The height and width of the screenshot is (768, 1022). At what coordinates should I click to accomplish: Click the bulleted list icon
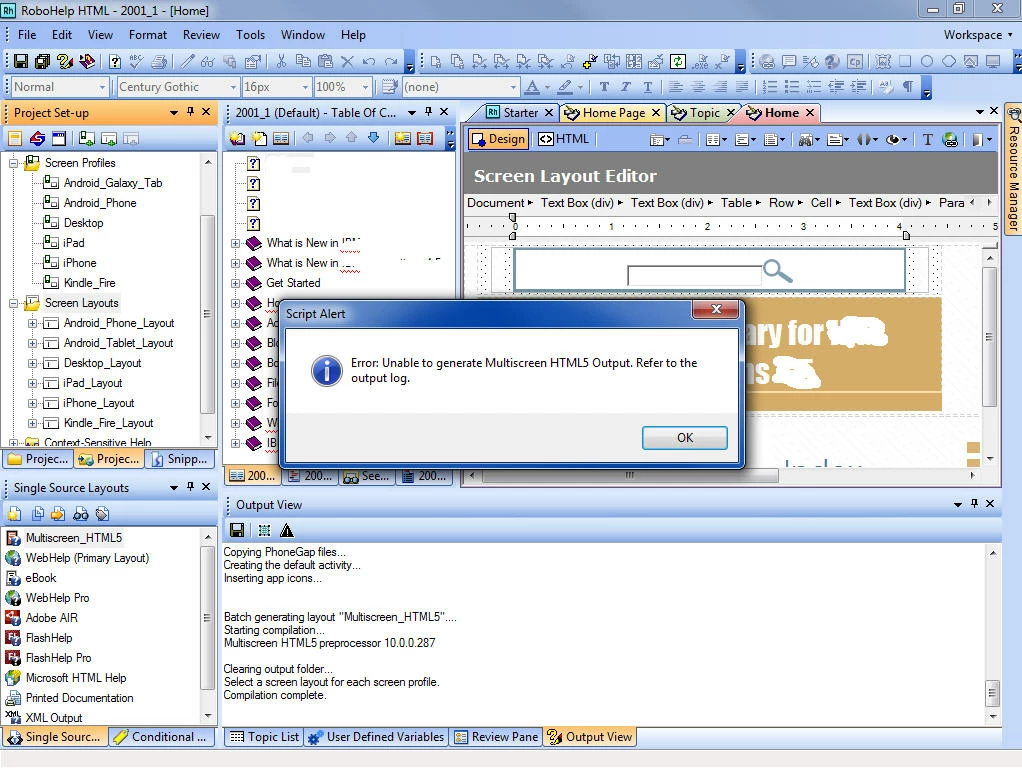(x=792, y=87)
